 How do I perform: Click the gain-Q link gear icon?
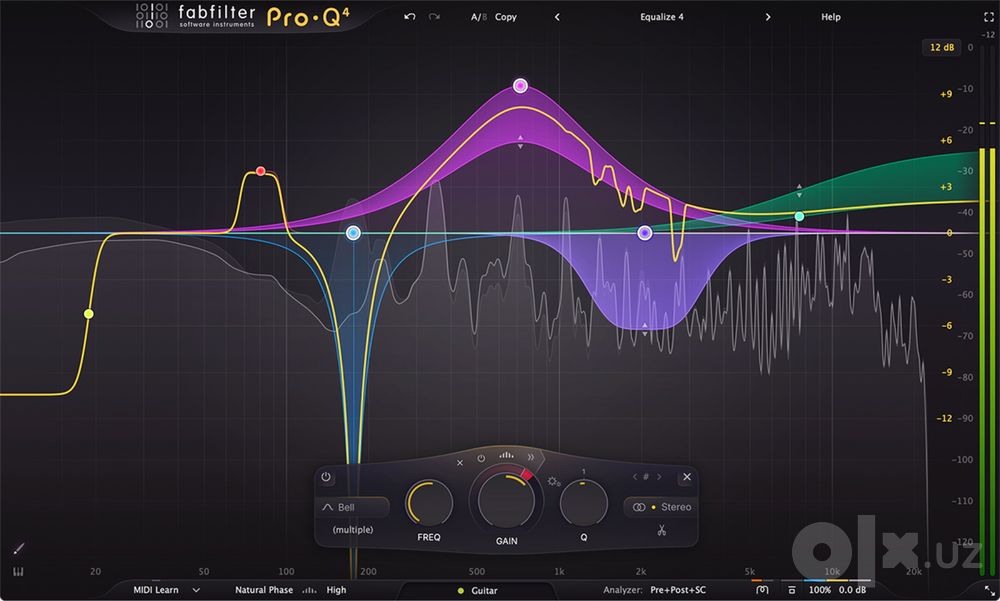pos(553,481)
